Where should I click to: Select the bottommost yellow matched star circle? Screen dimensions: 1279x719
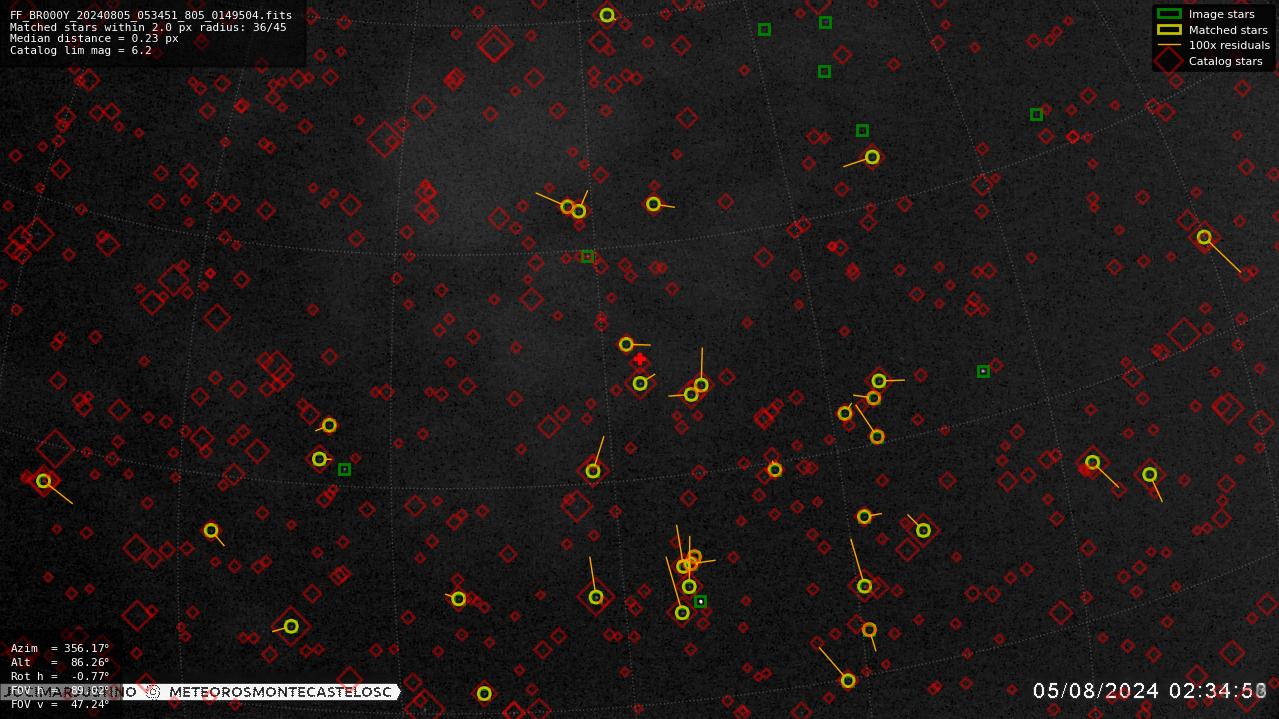pyautogui.click(x=484, y=693)
